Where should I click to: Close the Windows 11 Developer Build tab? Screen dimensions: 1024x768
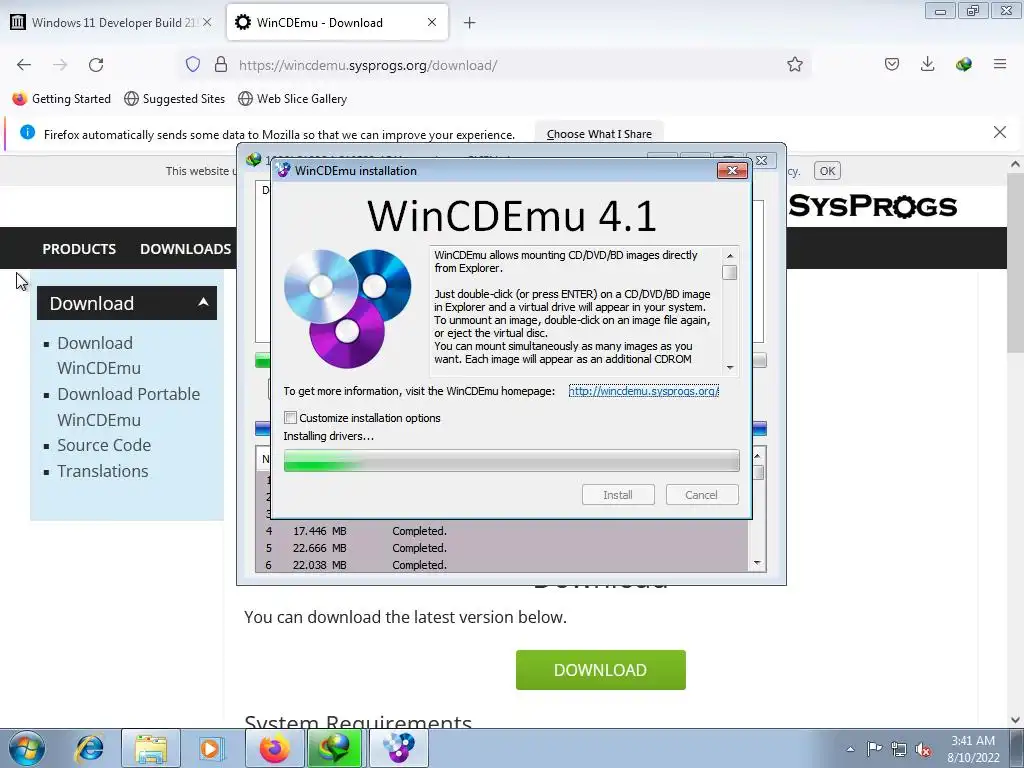click(207, 22)
